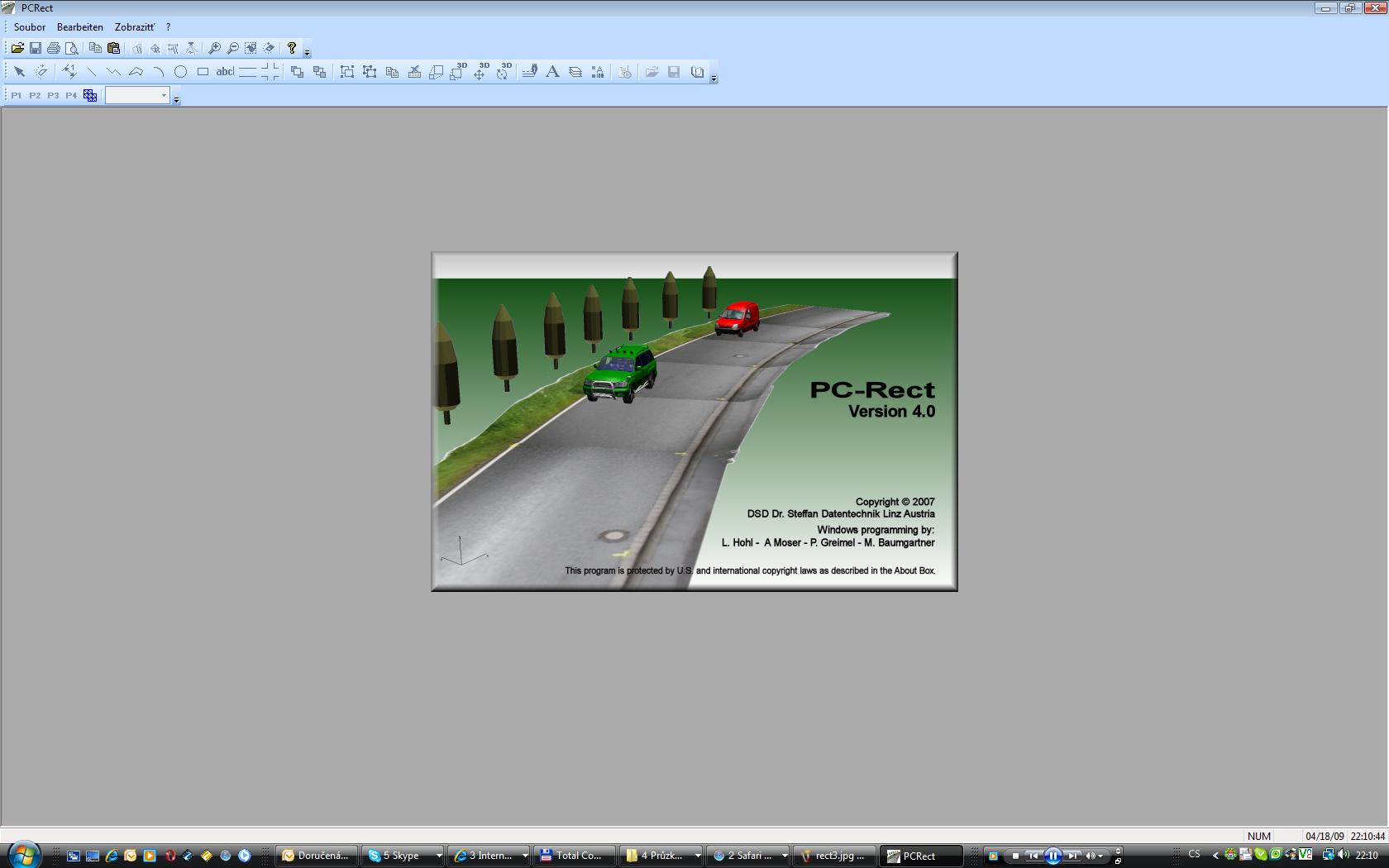Open the layers stack icon
1389x868 pixels.
tap(575, 72)
